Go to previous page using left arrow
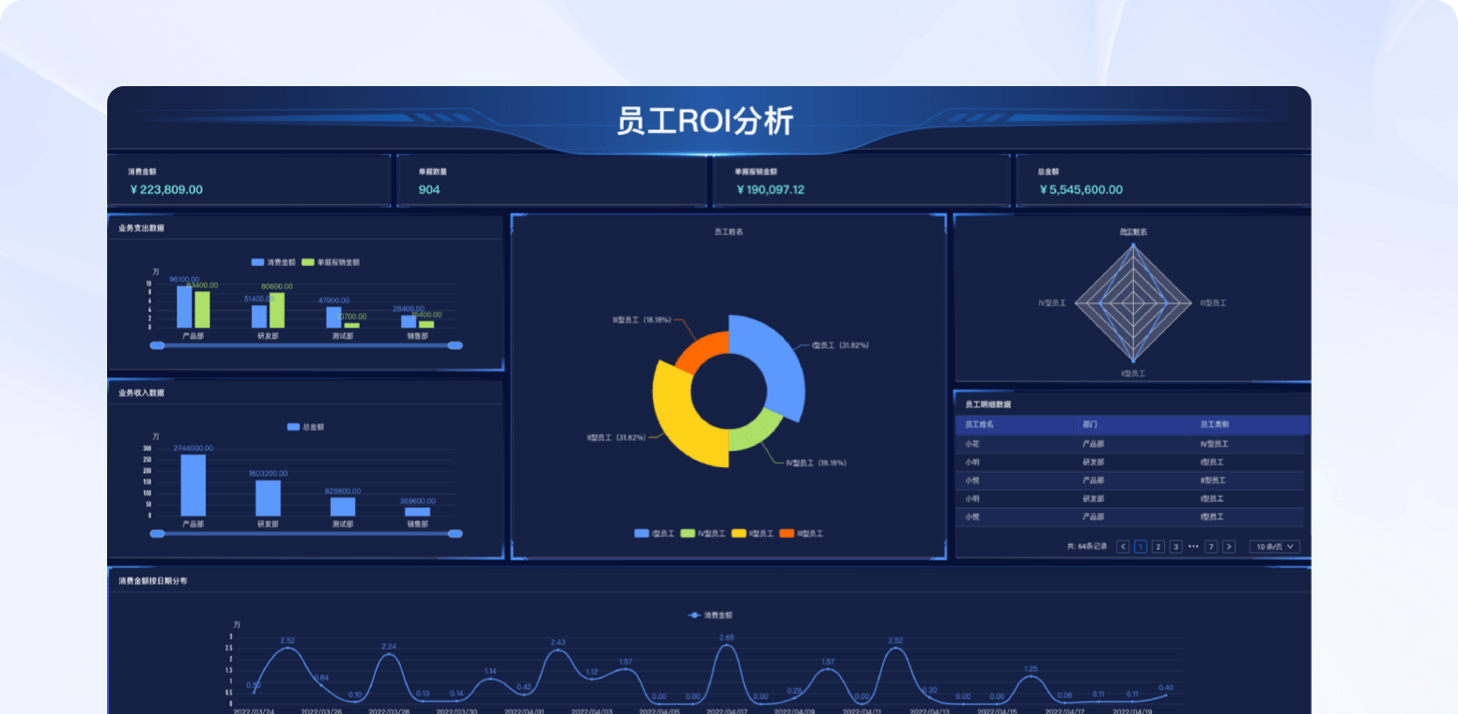Screen dimensions: 1458x714 tap(1123, 547)
